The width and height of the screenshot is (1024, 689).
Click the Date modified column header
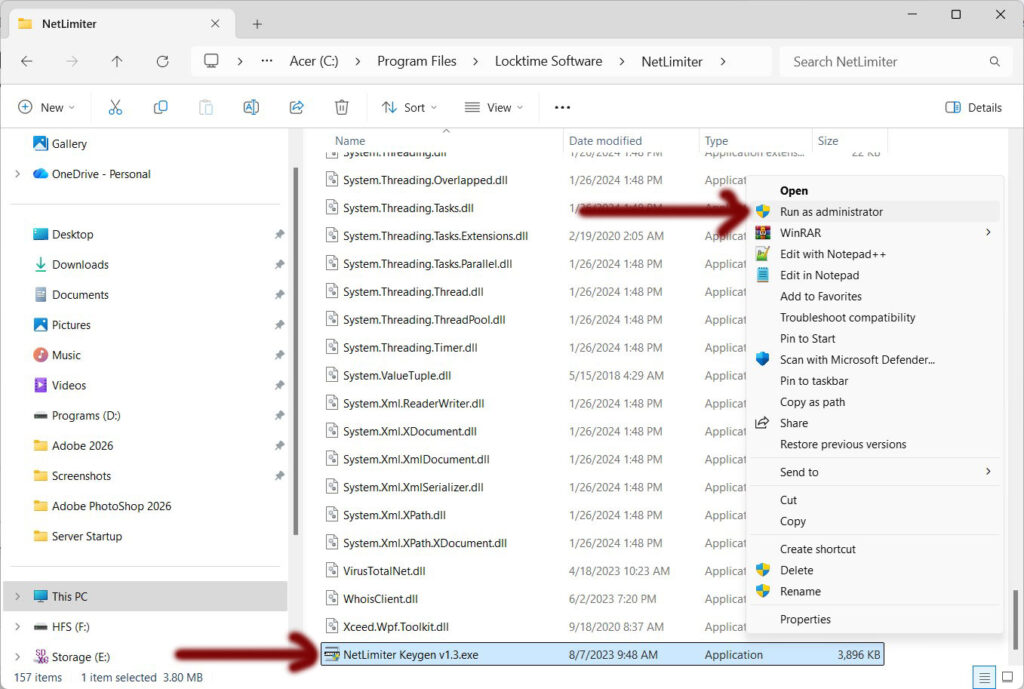[x=606, y=141]
